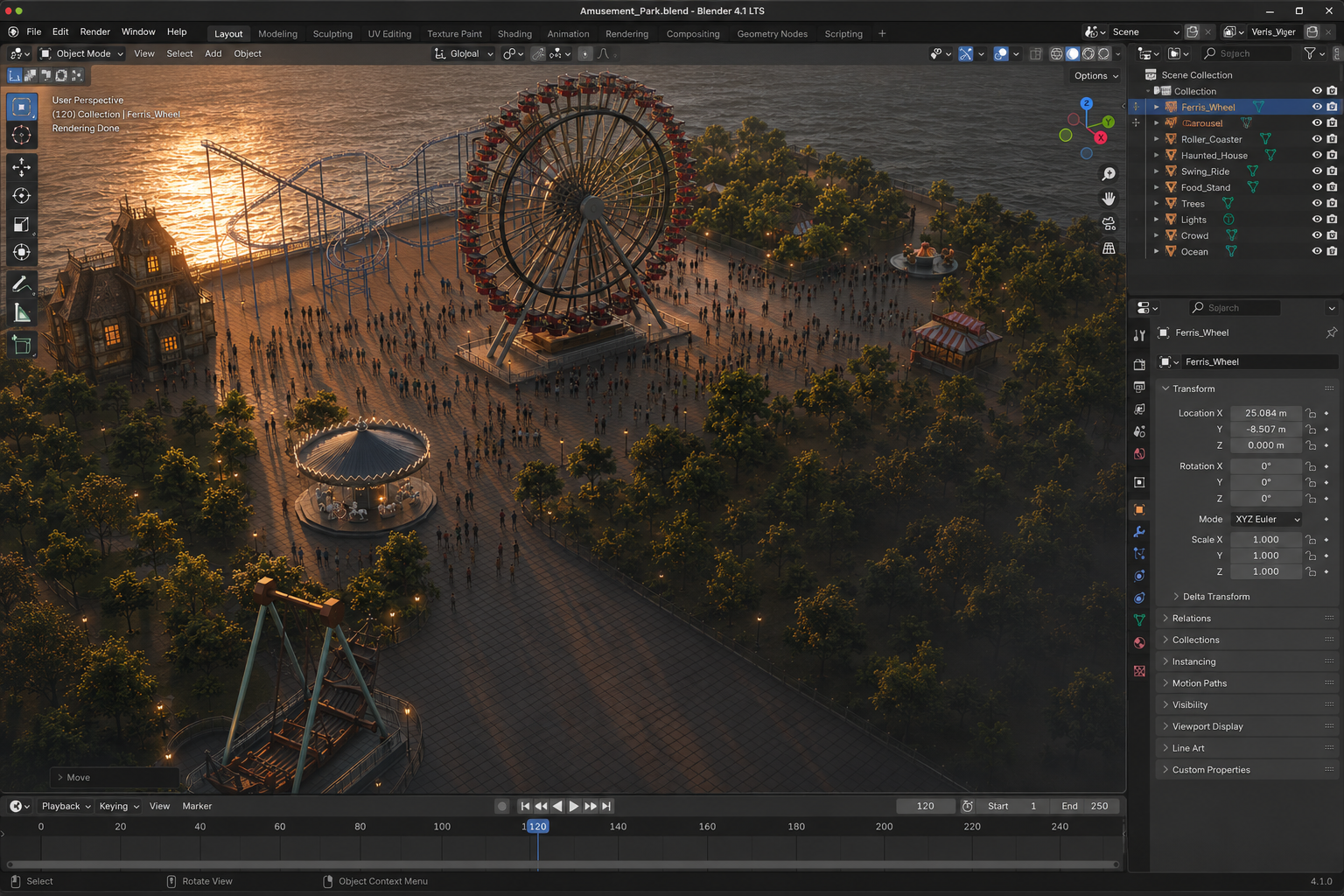Disable Trees in renders camera icon
The height and width of the screenshot is (896, 1344).
click(1332, 203)
